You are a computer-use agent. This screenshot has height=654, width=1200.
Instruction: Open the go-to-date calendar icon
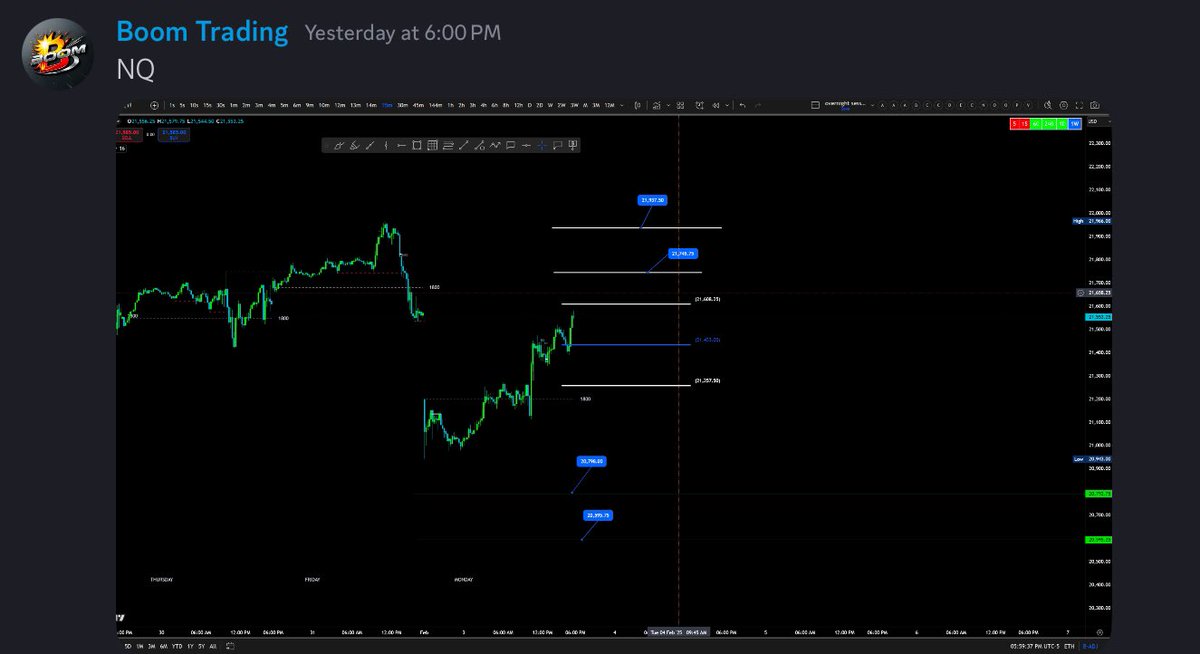[x=230, y=646]
